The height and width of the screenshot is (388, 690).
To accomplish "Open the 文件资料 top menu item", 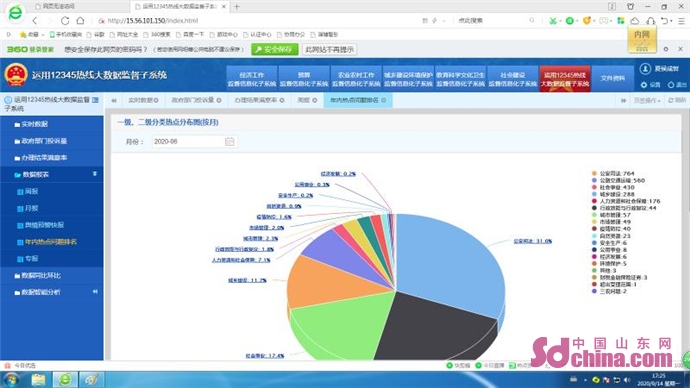I will [612, 78].
